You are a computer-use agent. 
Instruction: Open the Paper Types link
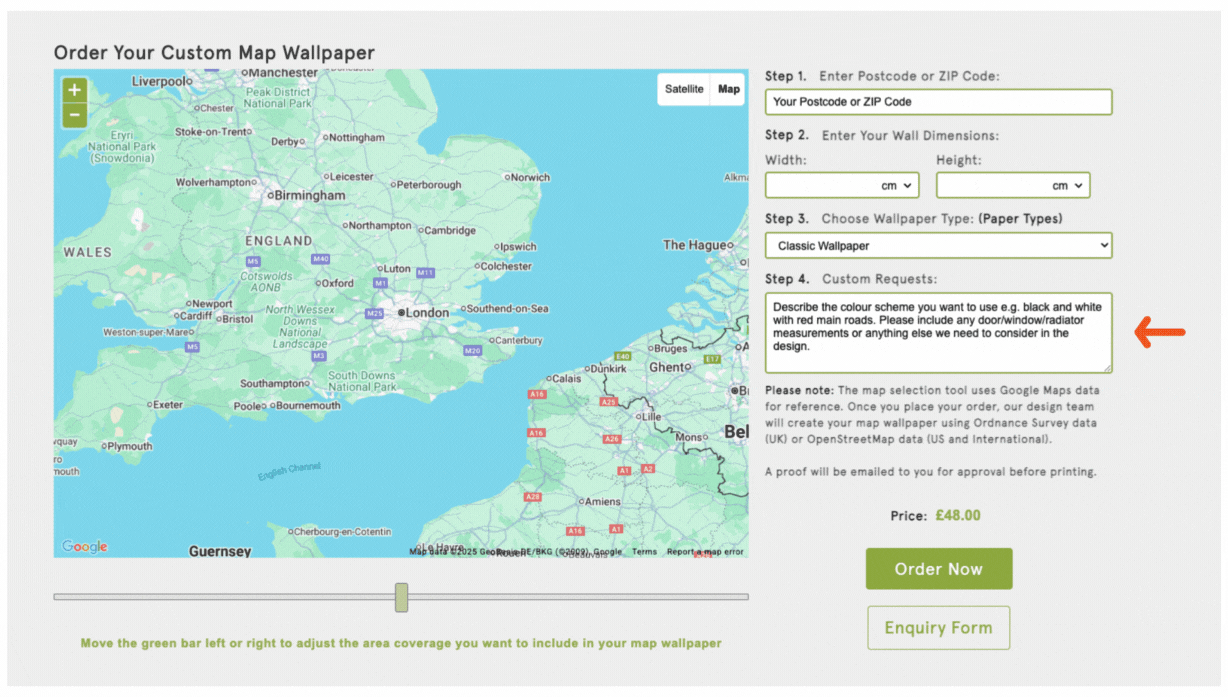click(1020, 219)
